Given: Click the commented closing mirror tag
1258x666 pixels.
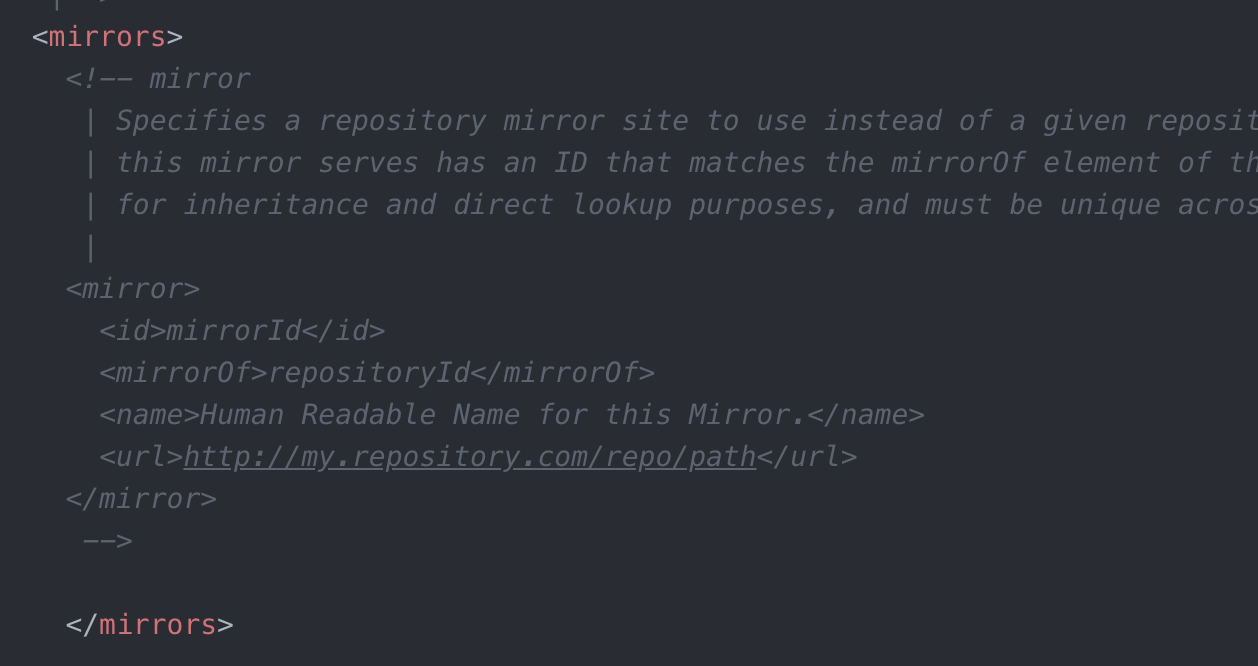Looking at the screenshot, I should 141,499.
